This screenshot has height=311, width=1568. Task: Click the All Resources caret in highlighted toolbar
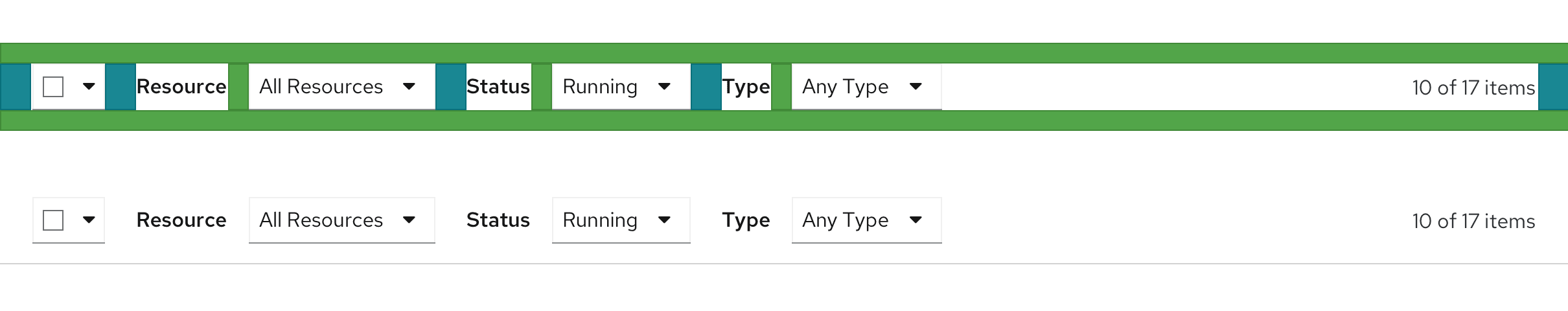click(x=409, y=87)
